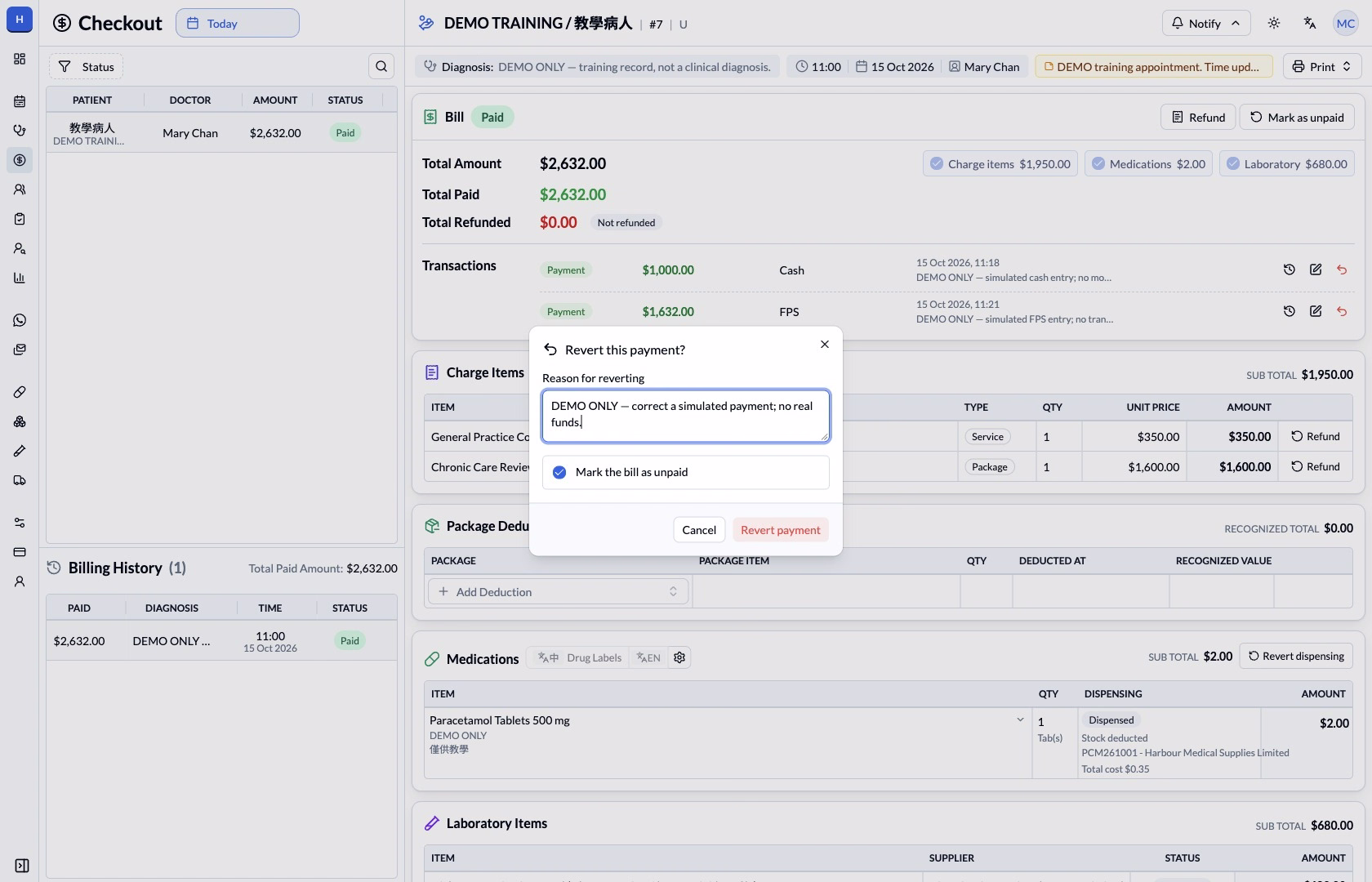Click the Mark as unpaid button
This screenshot has height=882, width=1372.
pos(1298,117)
